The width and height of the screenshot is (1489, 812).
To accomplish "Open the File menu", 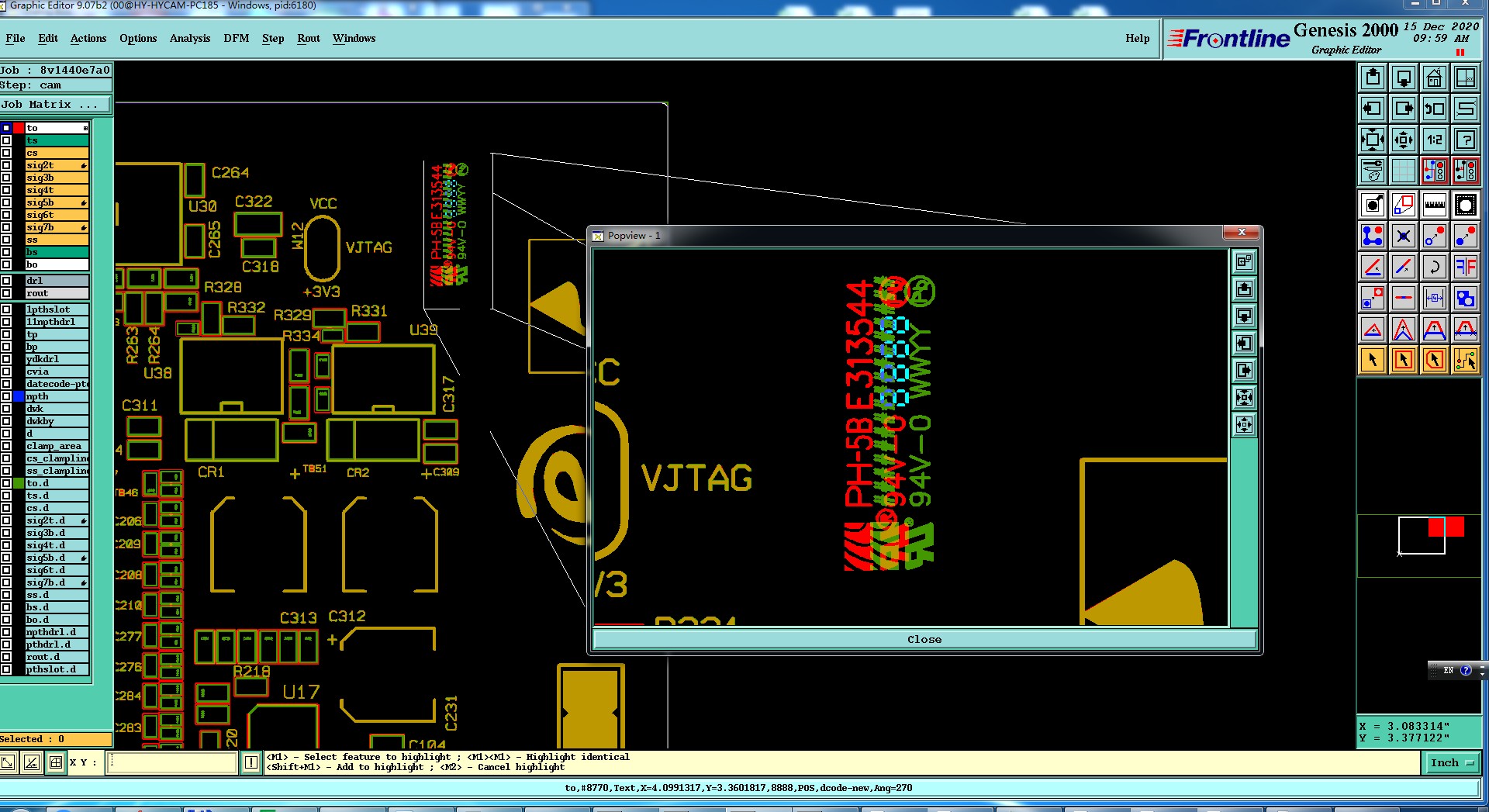I will [x=15, y=38].
